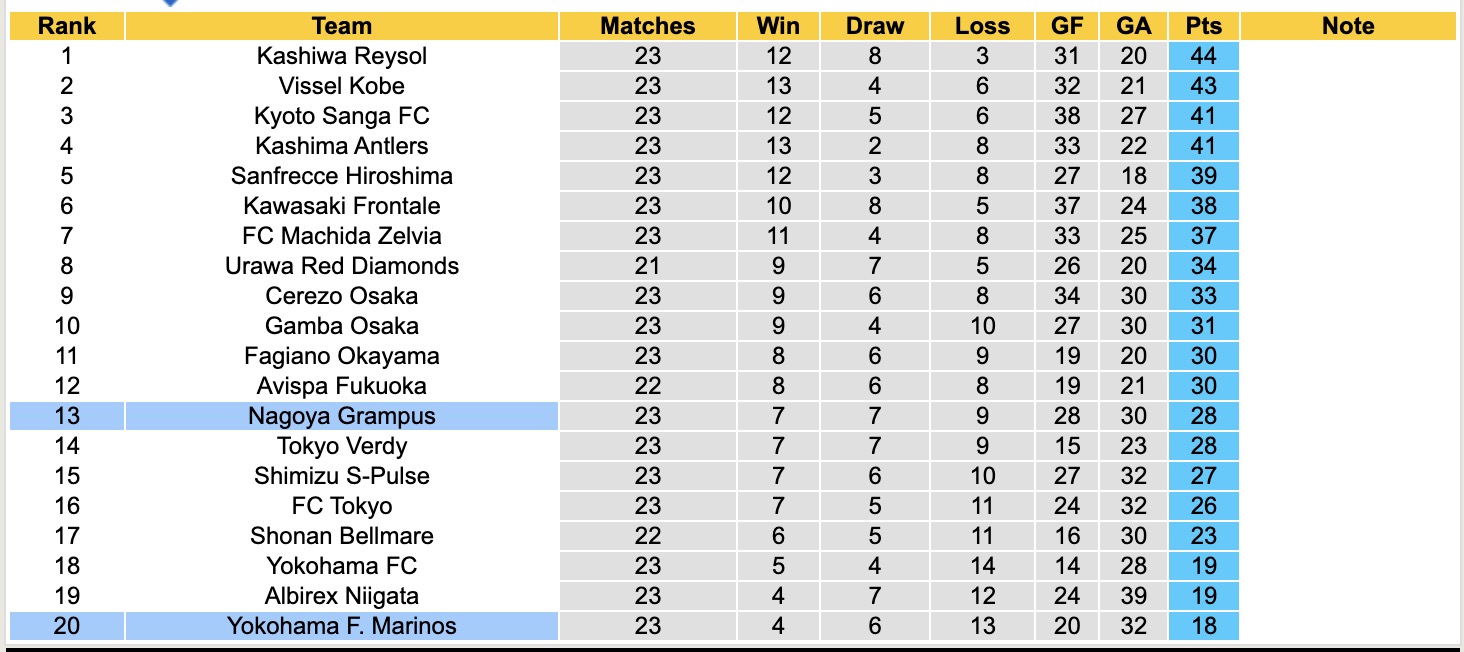Click the Urawa Red Diamonds team name
1464x652 pixels.
coord(341,266)
